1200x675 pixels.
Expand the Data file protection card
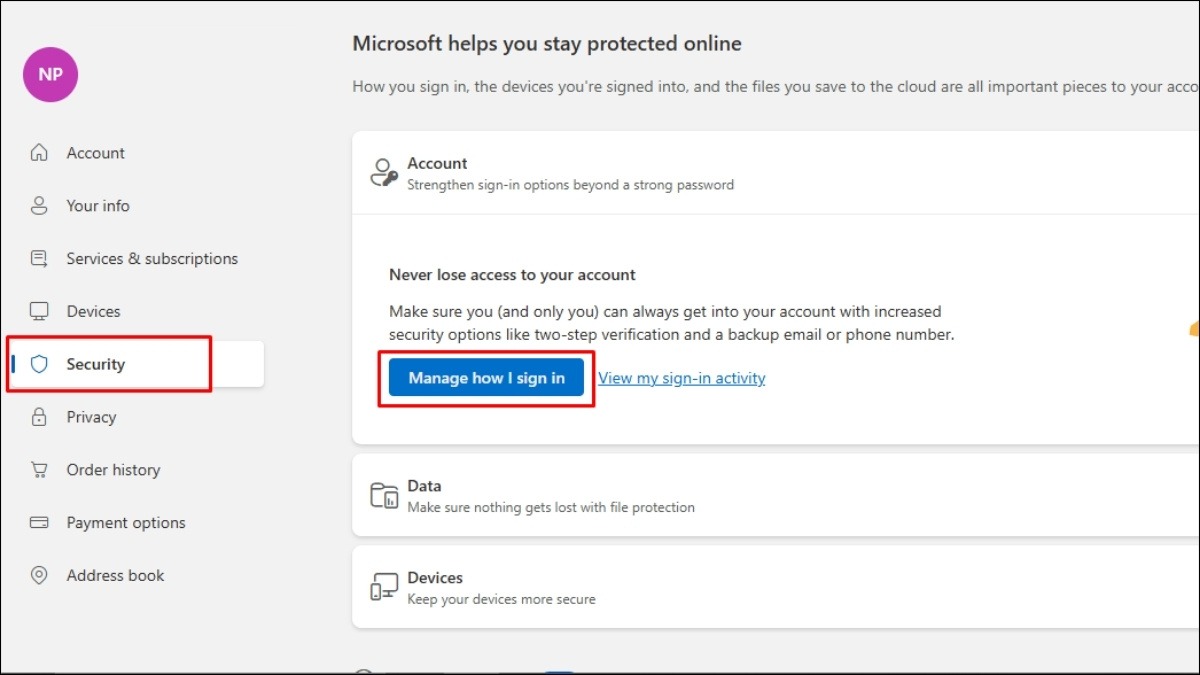coord(776,496)
